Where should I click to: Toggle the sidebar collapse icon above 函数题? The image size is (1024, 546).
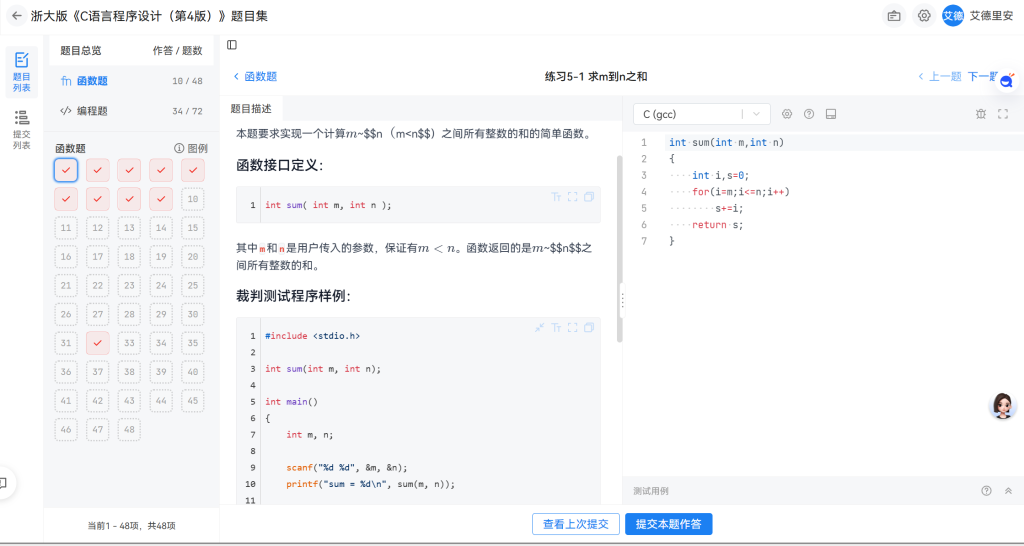coord(232,45)
